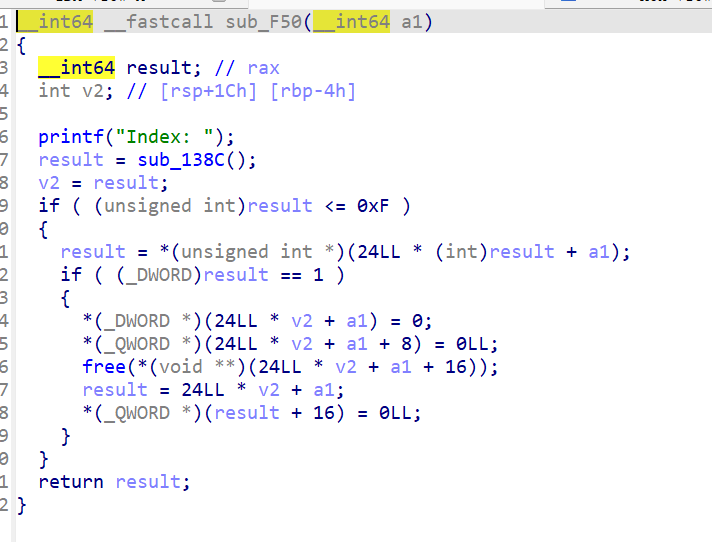Screen dimensions: 712x542
Task: Click the highlighted __int64 in the result declaration
Action: coord(77,68)
